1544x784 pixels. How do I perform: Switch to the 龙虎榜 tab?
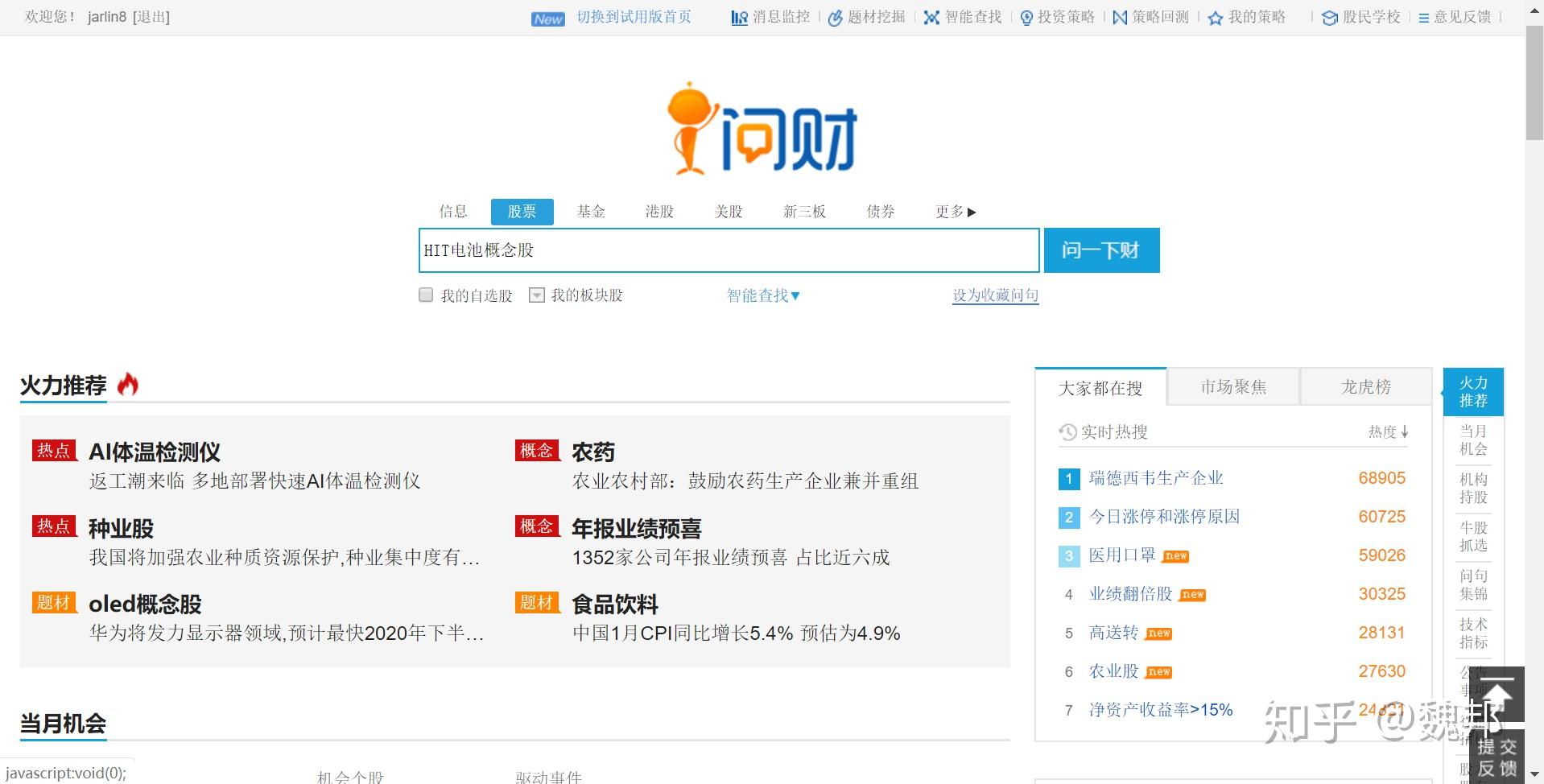(1366, 387)
